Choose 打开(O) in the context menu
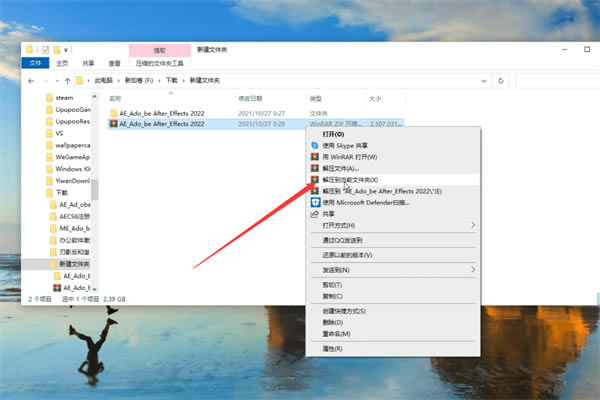 pyautogui.click(x=393, y=134)
